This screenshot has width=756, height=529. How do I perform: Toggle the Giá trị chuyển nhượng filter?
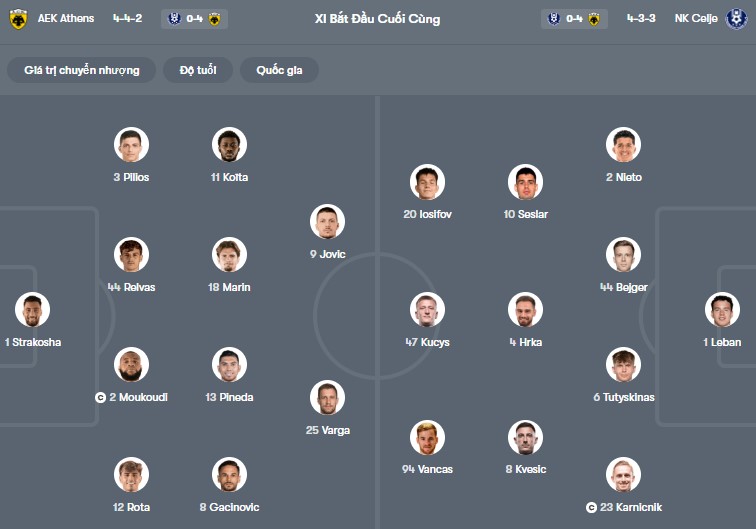[x=82, y=70]
